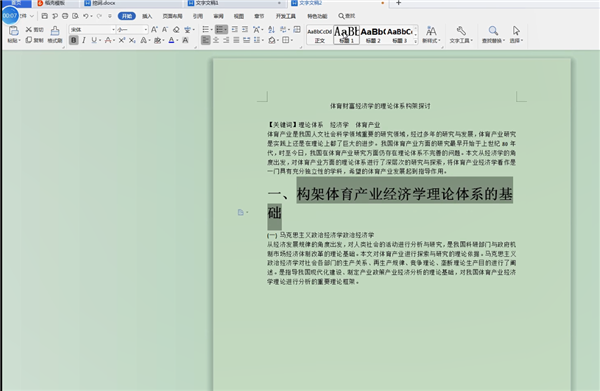Image resolution: width=600 pixels, height=391 pixels.
Task: Click the Increase Indent icon
Action: 245,29
